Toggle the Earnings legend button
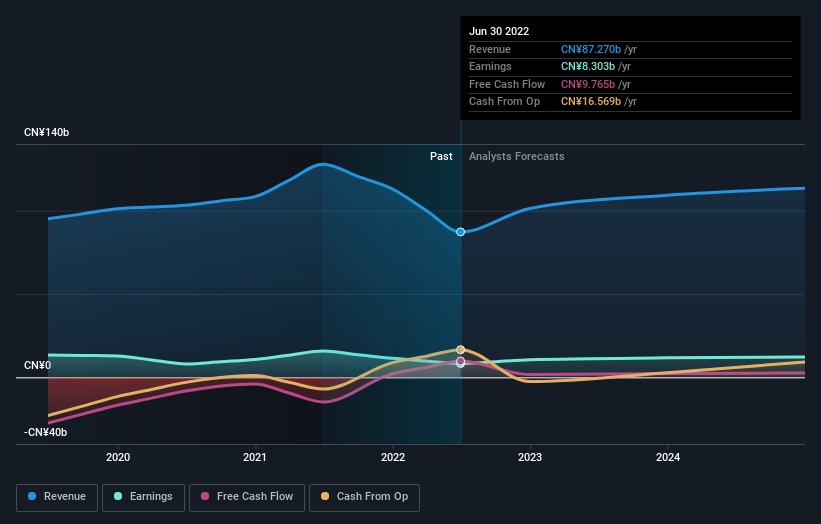This screenshot has width=821, height=524. [143, 497]
